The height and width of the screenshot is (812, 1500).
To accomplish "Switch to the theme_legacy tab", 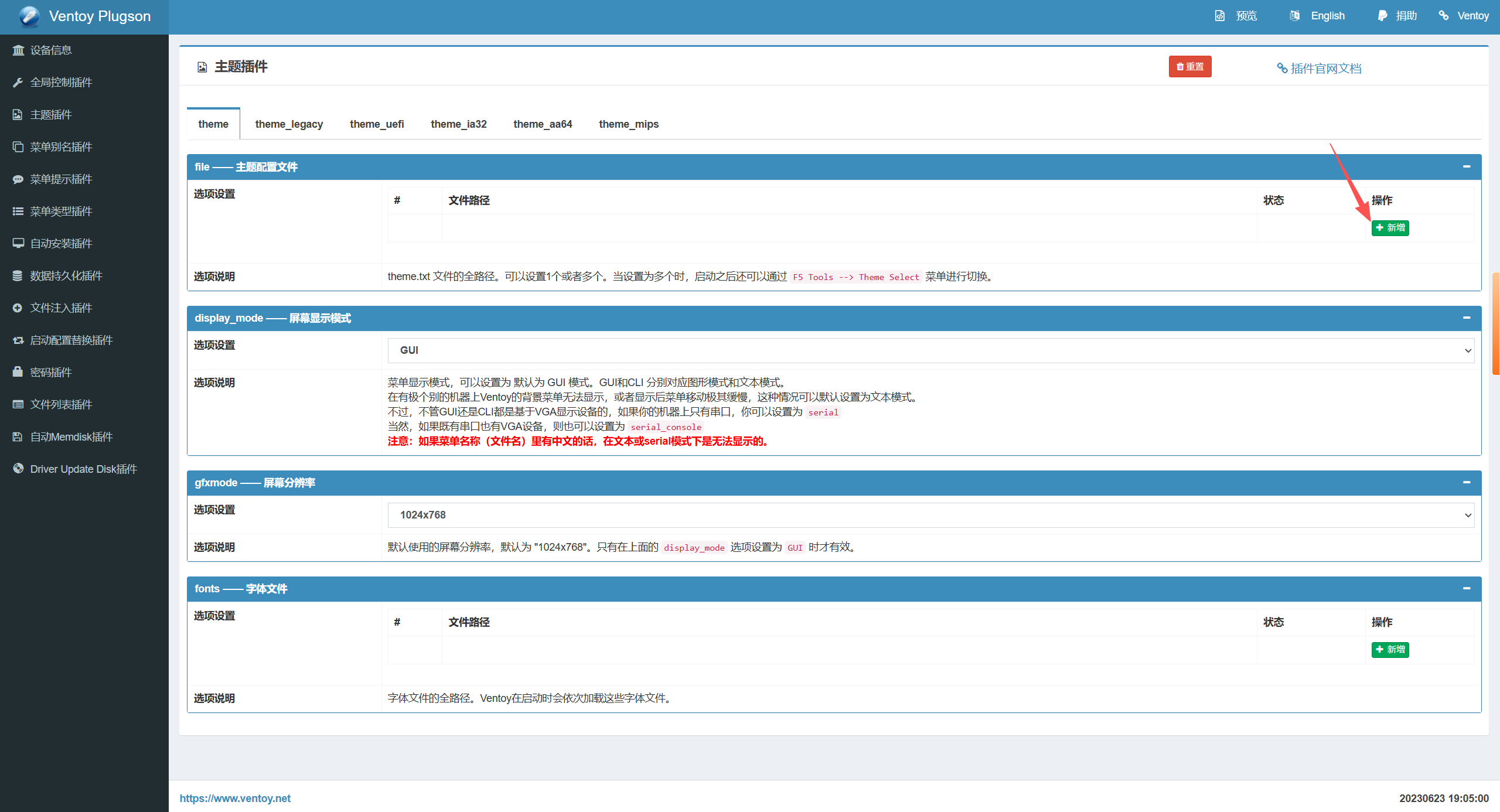I will pyautogui.click(x=289, y=124).
